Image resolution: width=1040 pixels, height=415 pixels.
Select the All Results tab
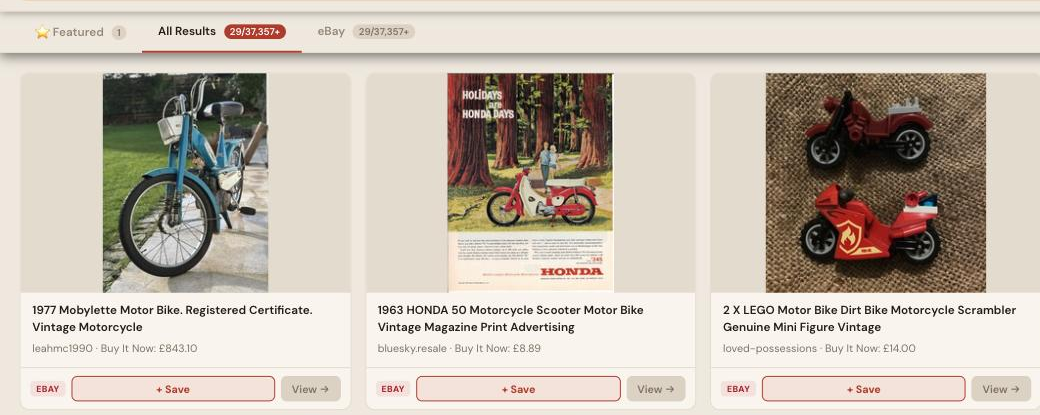(222, 32)
